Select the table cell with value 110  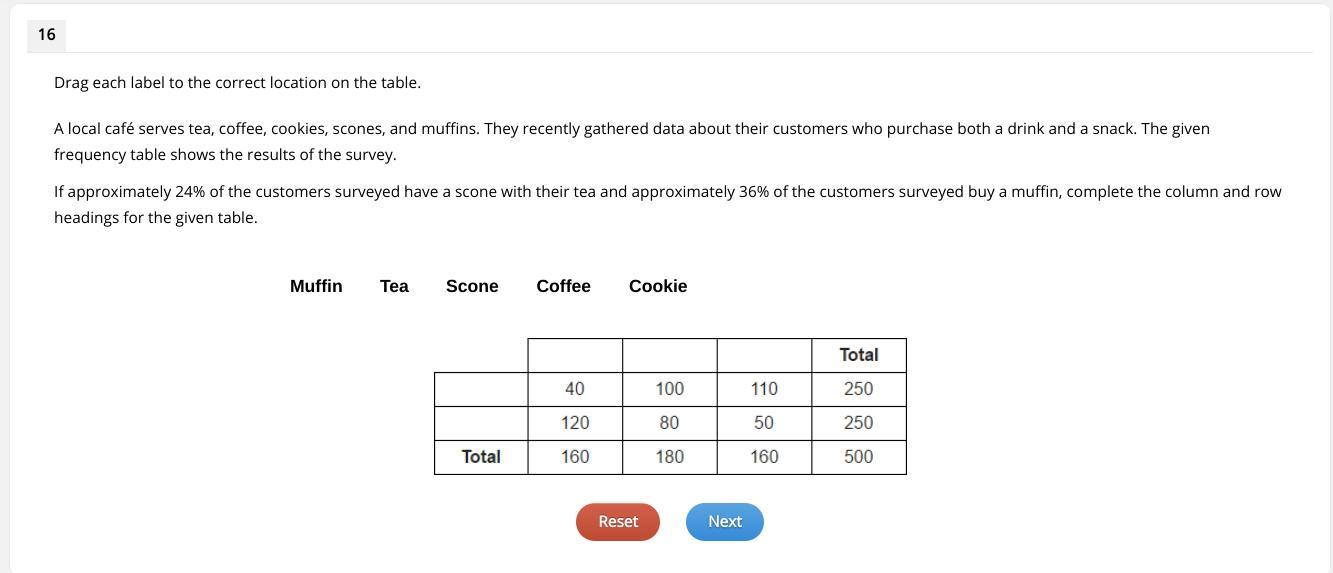764,389
